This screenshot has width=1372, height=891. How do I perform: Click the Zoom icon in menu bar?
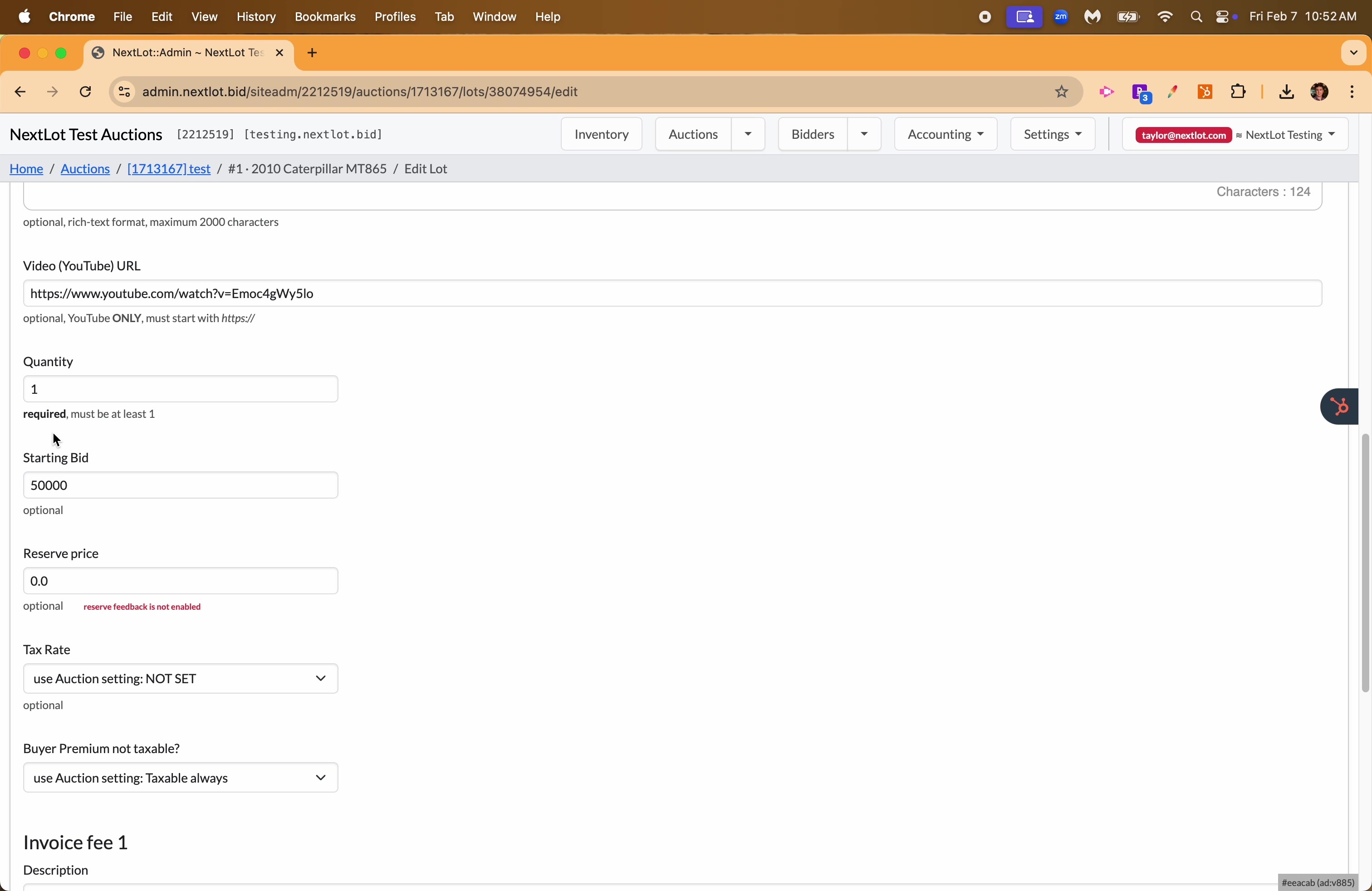tap(1061, 17)
